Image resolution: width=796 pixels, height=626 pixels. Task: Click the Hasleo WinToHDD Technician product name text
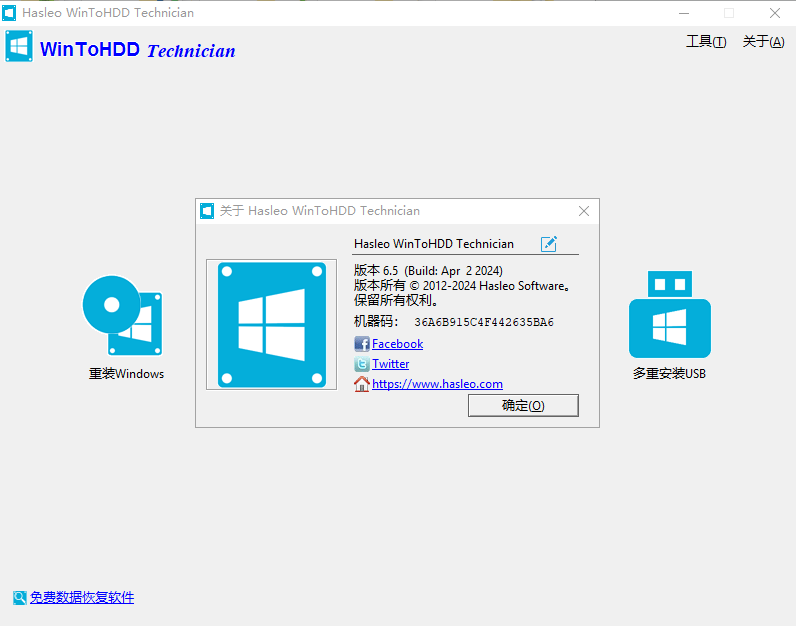(434, 244)
